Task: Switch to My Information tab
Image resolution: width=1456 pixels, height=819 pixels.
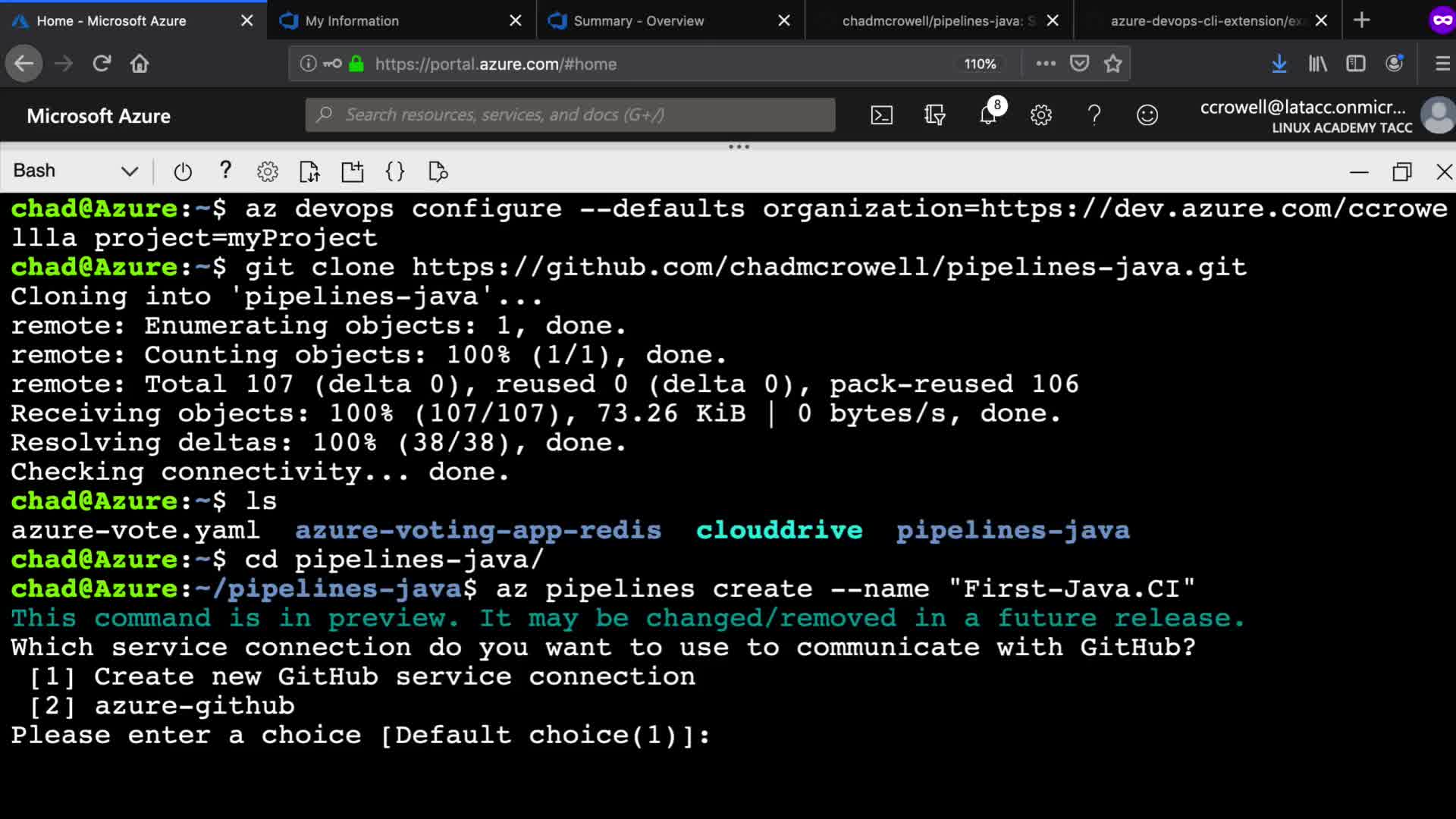Action: point(352,20)
